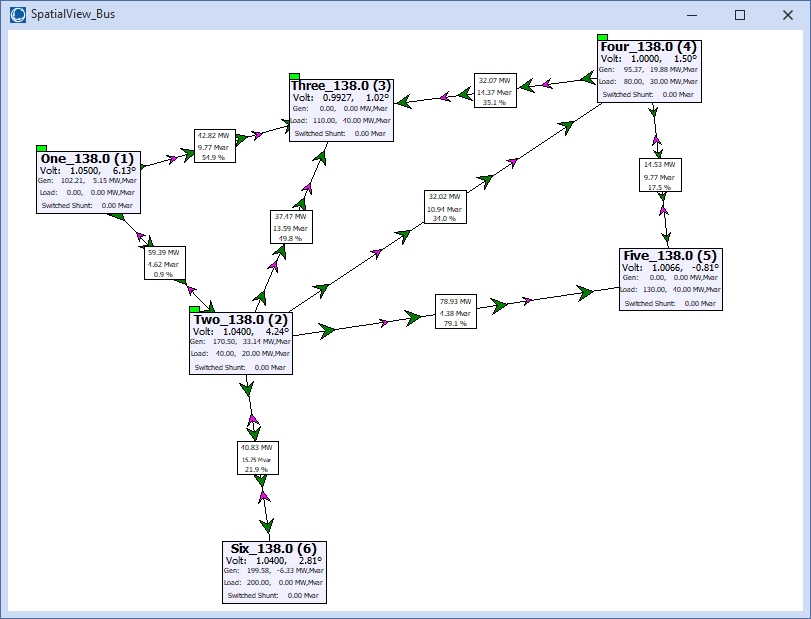Select the Four_138.0 (4) bus box

point(650,71)
